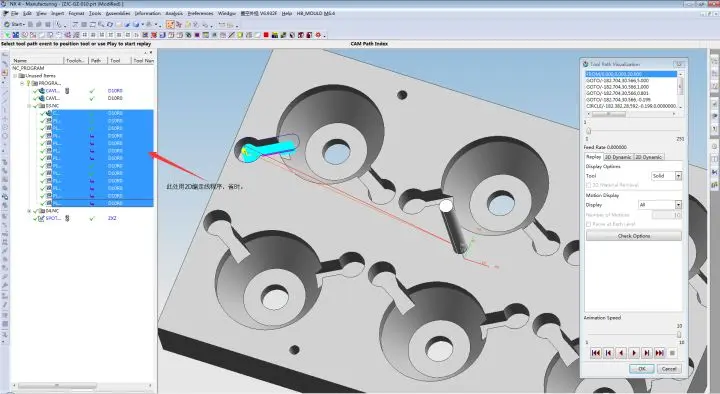The height and width of the screenshot is (394, 720).
Task: Click the Animation Speed slider thumb
Action: coord(679,334)
